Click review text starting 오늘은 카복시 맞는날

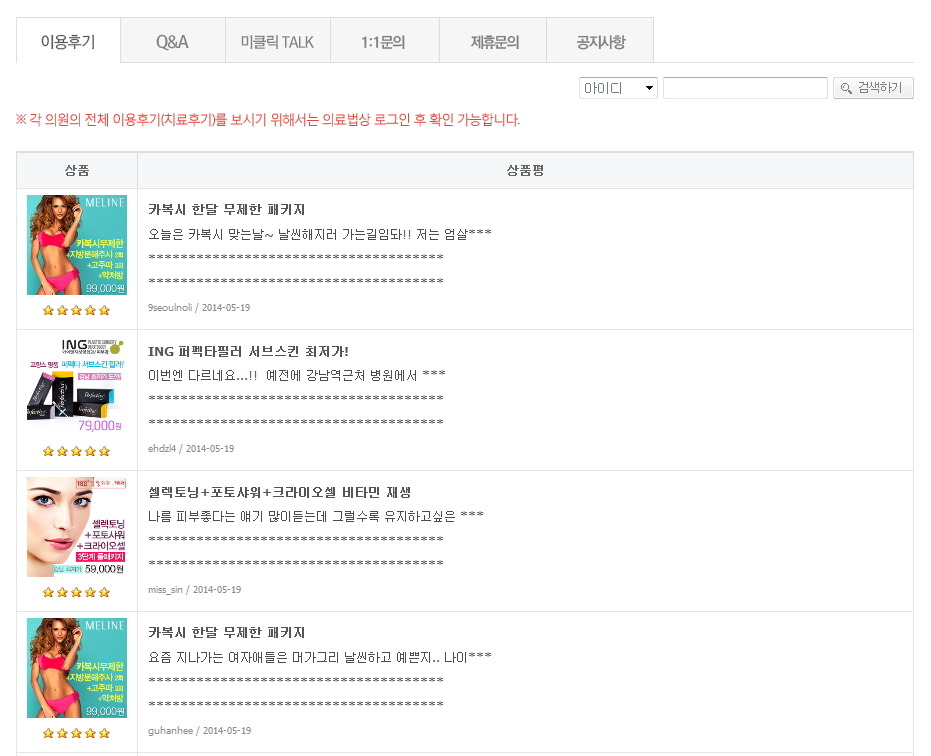(x=319, y=234)
